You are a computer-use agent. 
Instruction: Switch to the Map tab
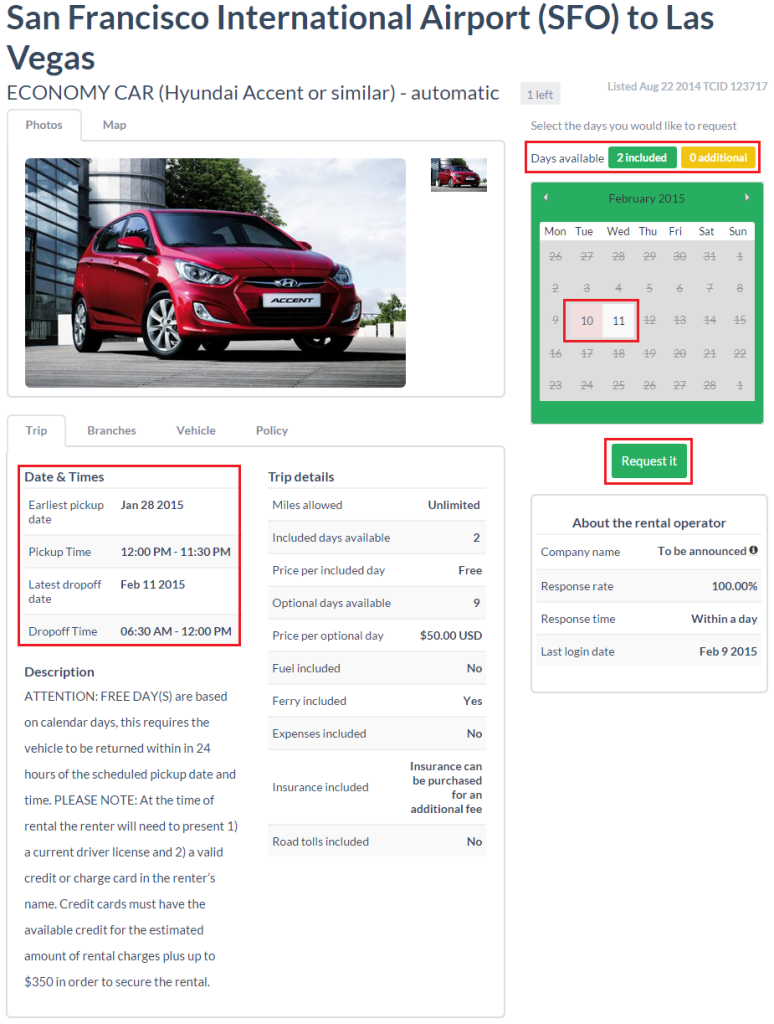pos(114,125)
